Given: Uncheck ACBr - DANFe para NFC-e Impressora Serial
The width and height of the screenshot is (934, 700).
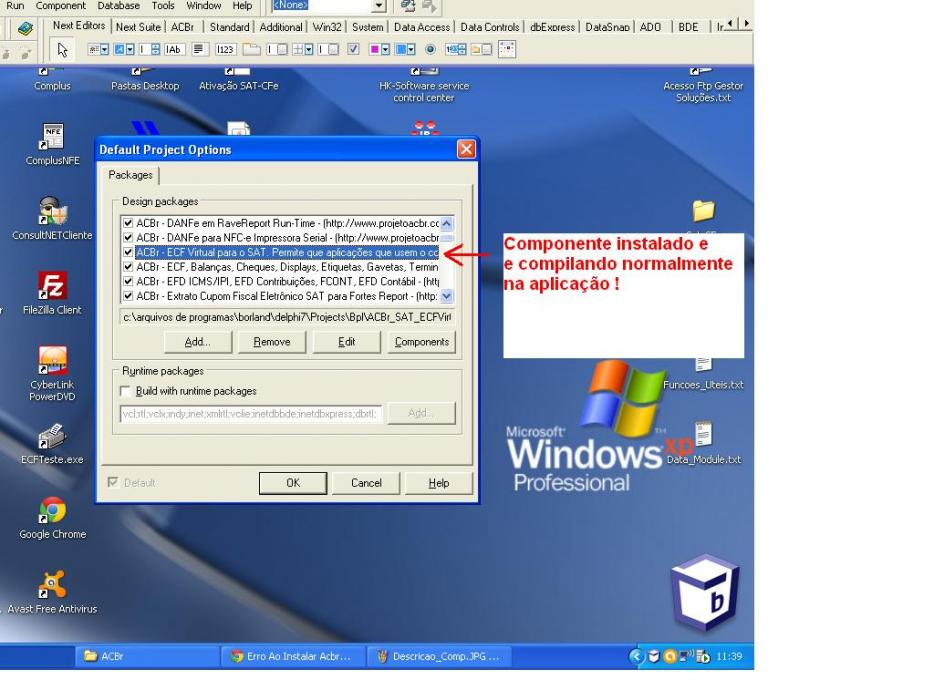Looking at the screenshot, I should (127, 238).
